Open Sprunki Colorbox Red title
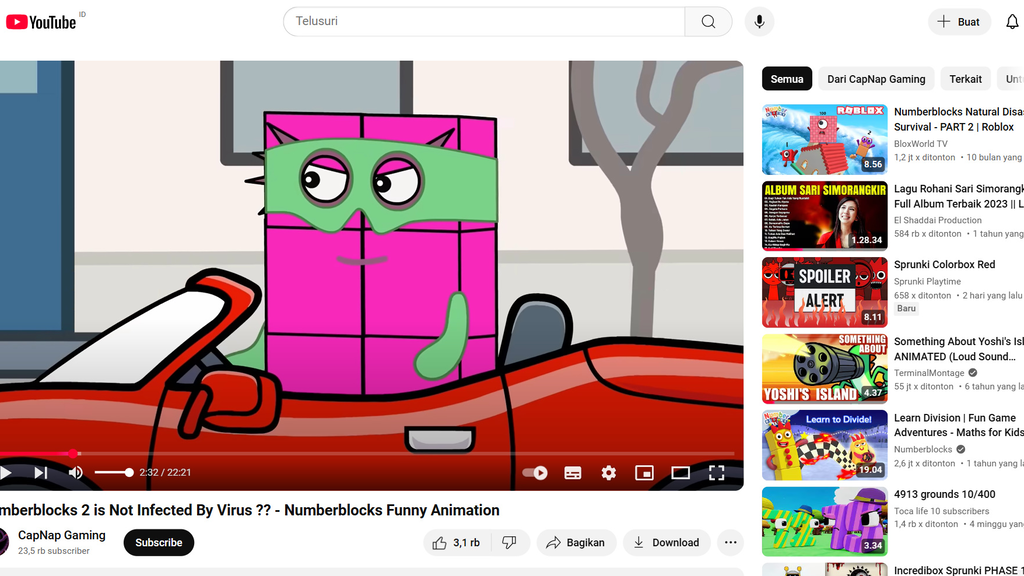The width and height of the screenshot is (1024, 576). click(944, 264)
